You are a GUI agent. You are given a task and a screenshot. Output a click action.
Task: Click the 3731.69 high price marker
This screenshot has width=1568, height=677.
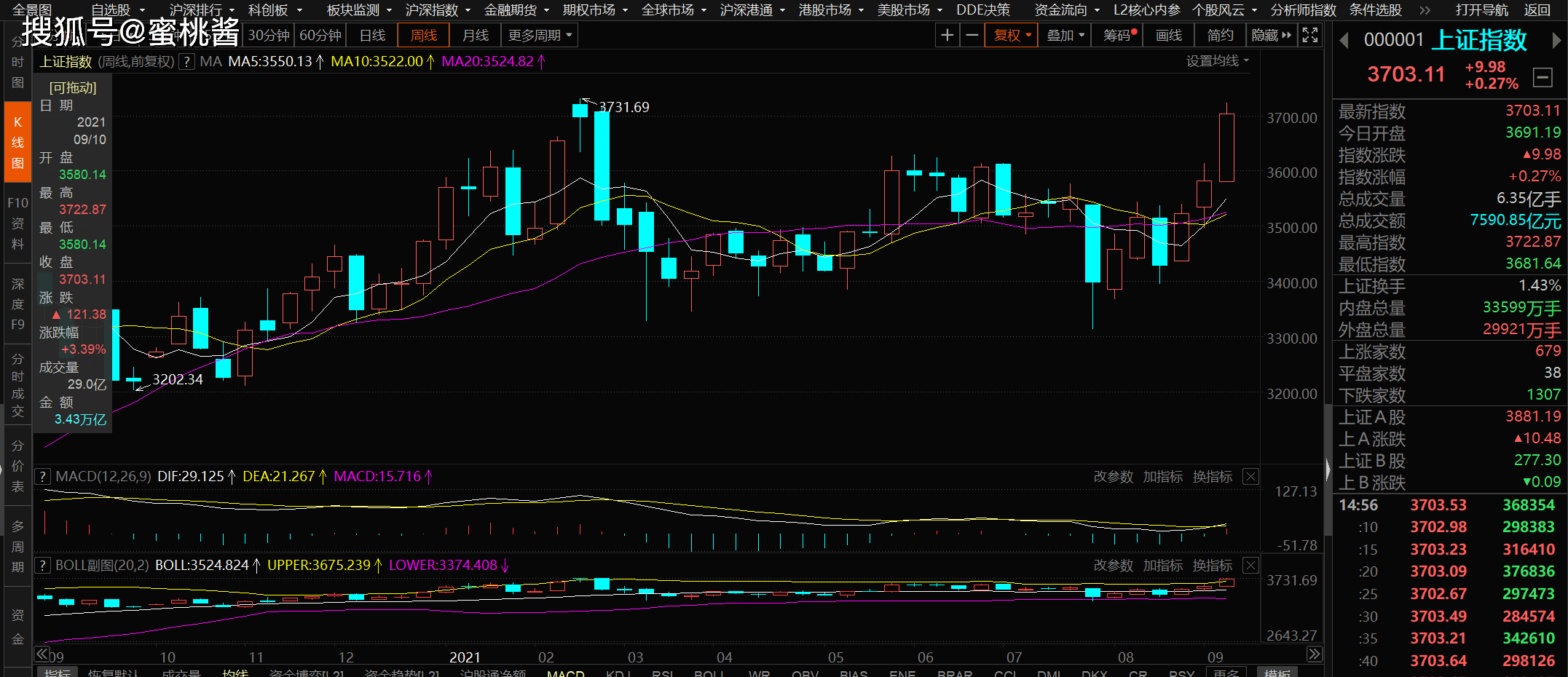[623, 107]
